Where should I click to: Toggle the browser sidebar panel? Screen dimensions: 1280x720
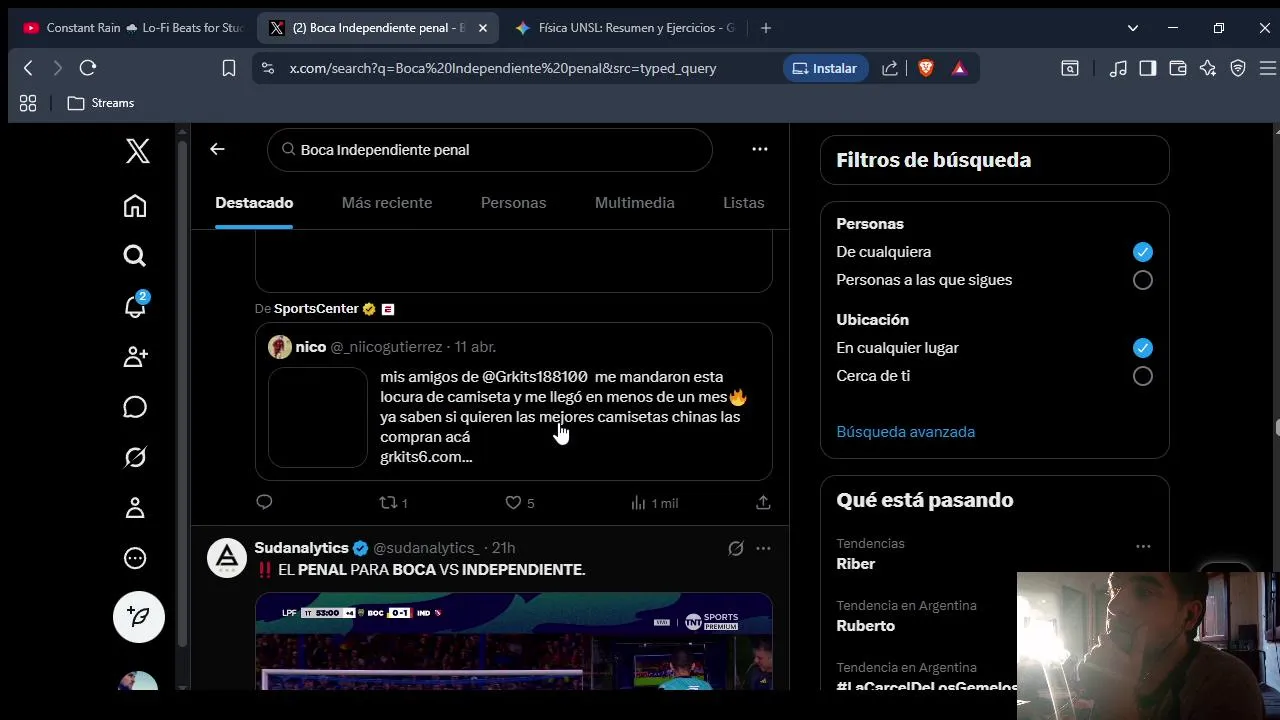[1148, 68]
